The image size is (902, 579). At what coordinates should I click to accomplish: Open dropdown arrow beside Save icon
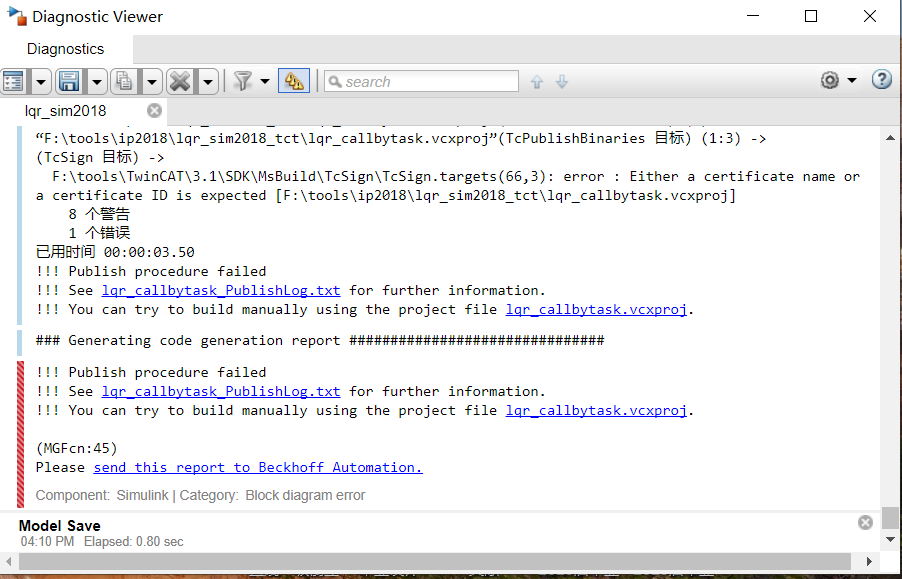97,81
